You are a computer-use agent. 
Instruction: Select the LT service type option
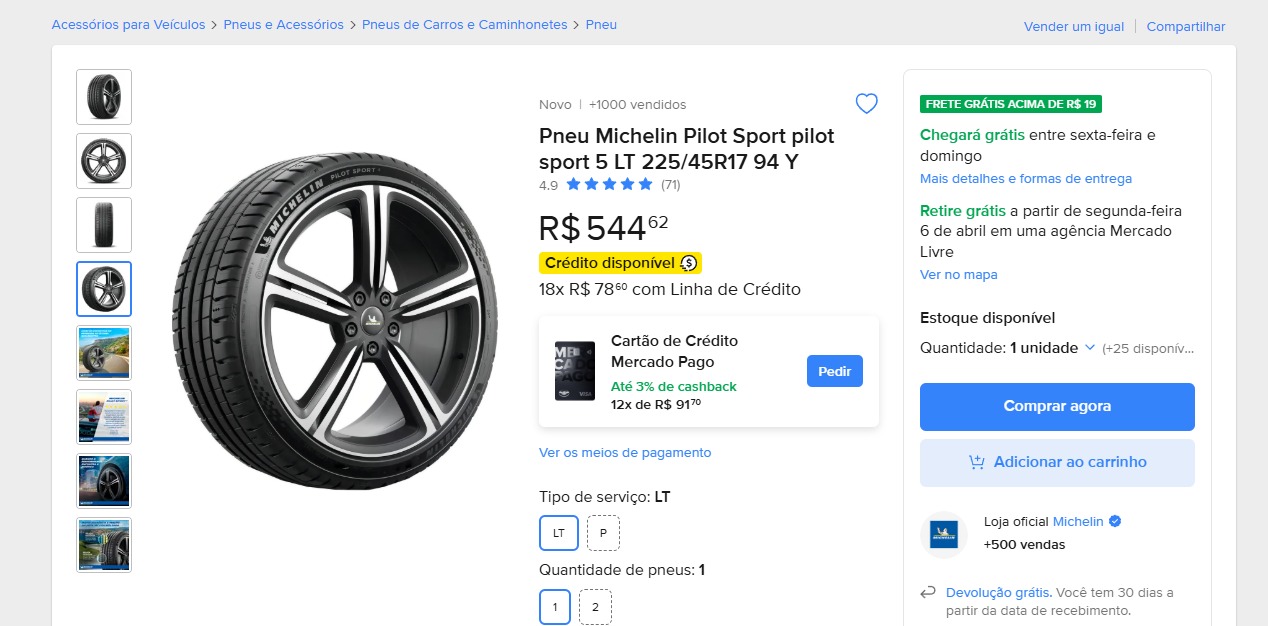point(559,533)
